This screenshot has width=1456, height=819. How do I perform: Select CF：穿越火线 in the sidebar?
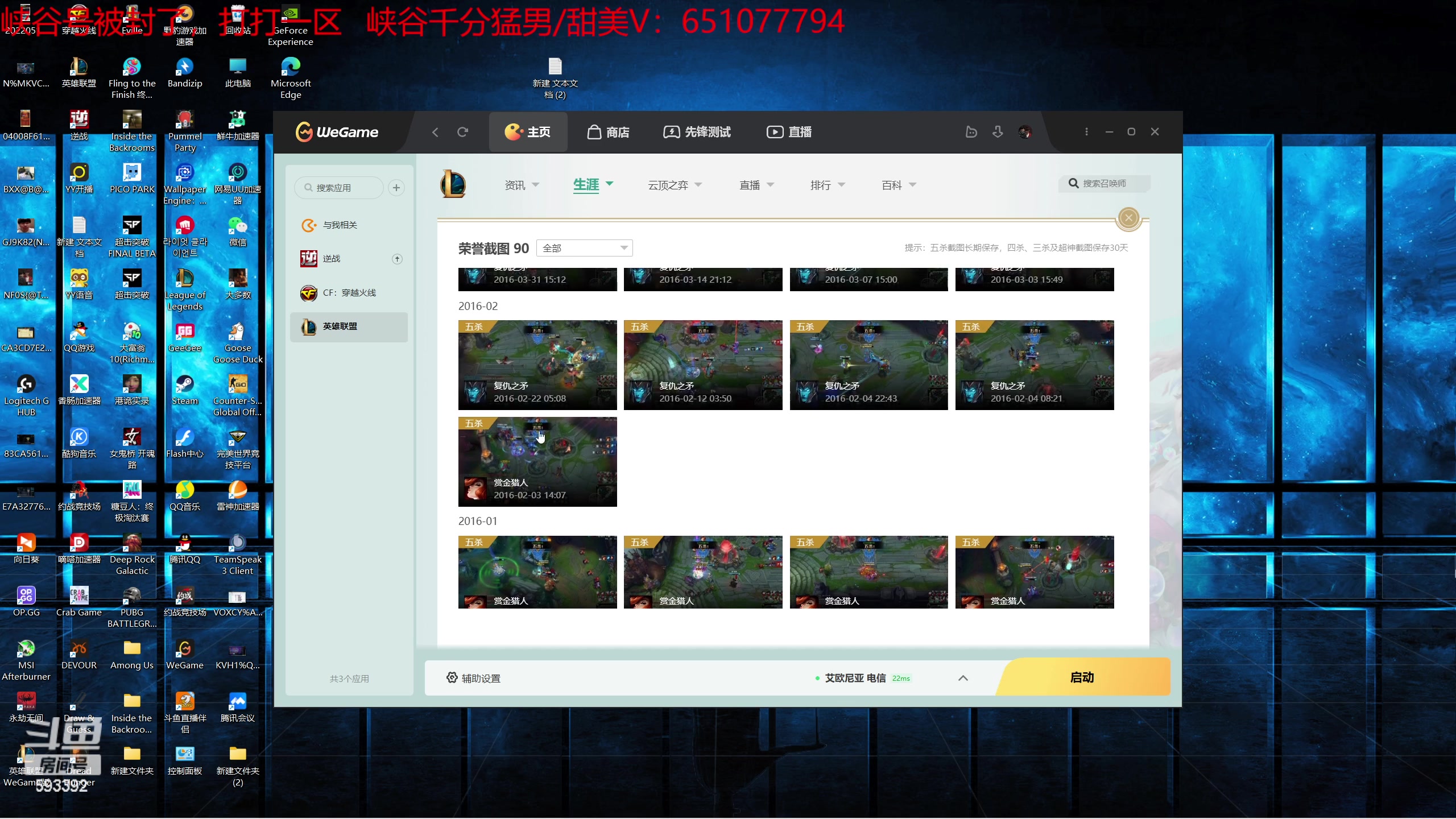coord(349,293)
